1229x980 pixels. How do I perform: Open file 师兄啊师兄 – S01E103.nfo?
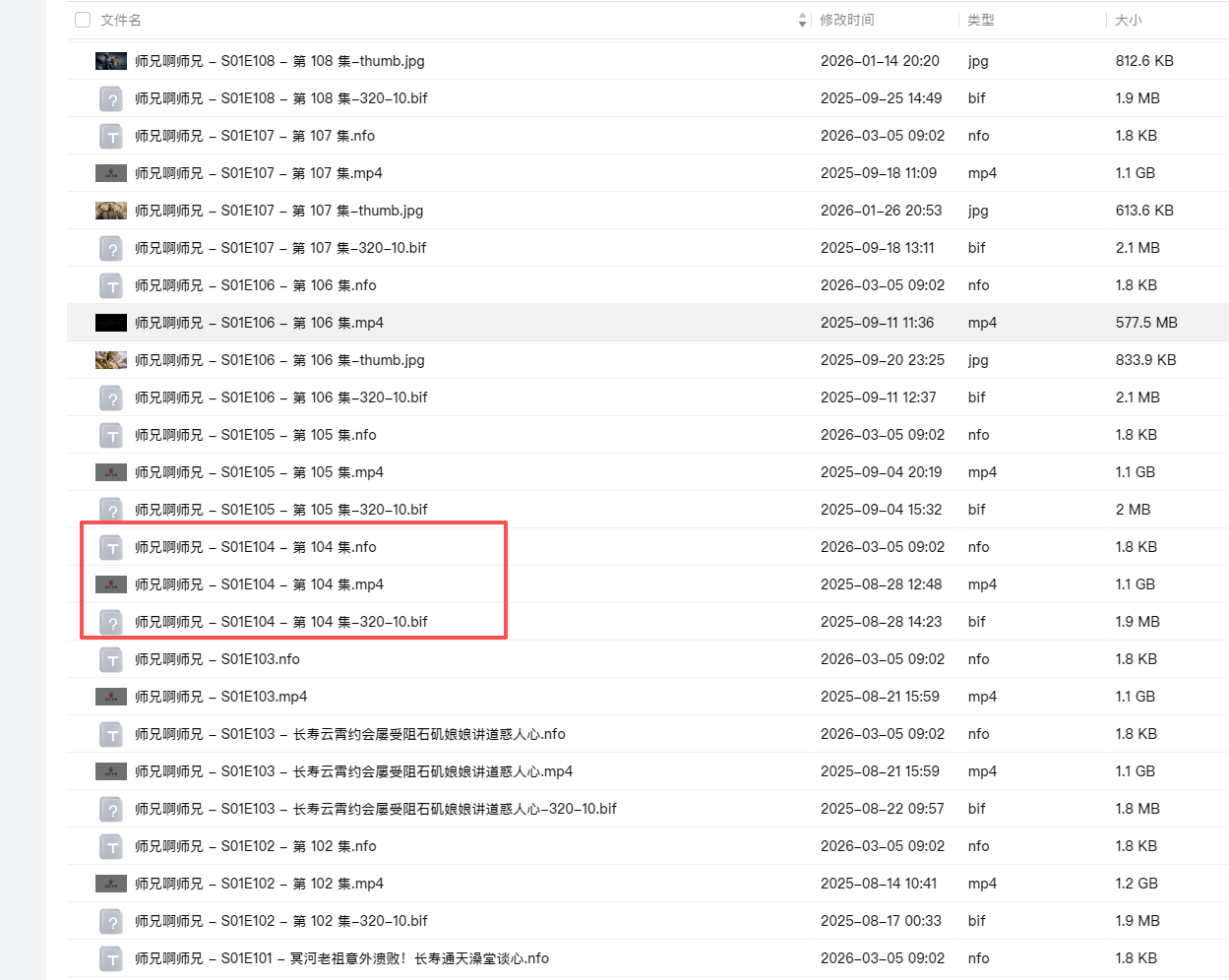[217, 659]
